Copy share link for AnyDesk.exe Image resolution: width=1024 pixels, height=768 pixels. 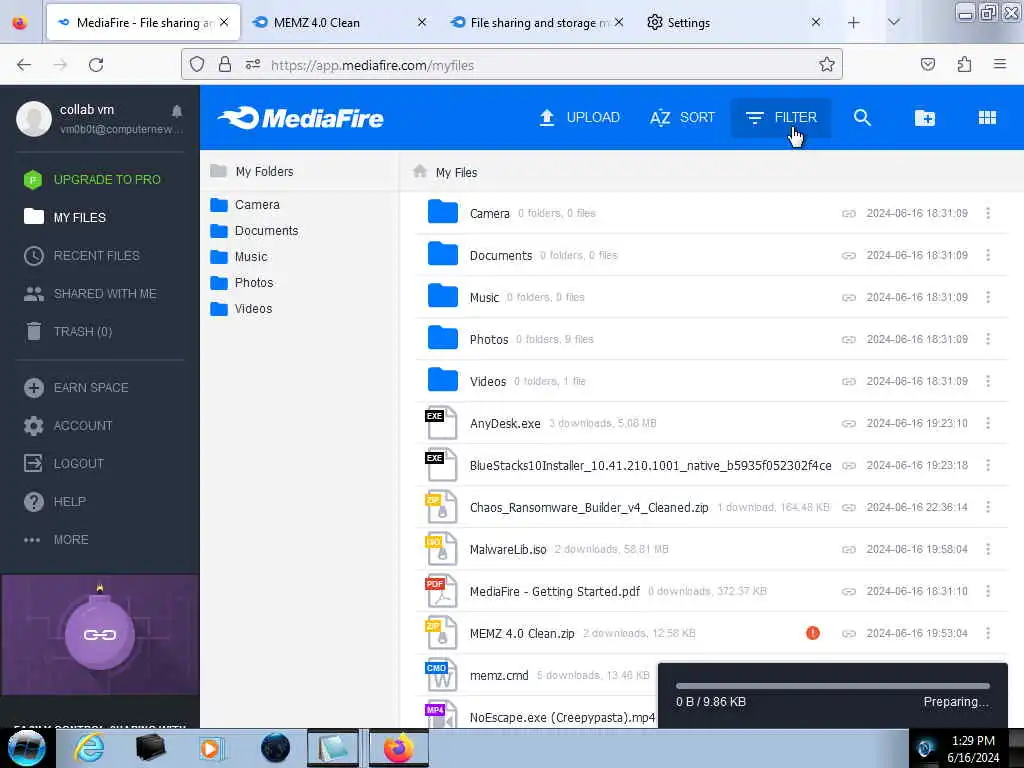point(848,424)
